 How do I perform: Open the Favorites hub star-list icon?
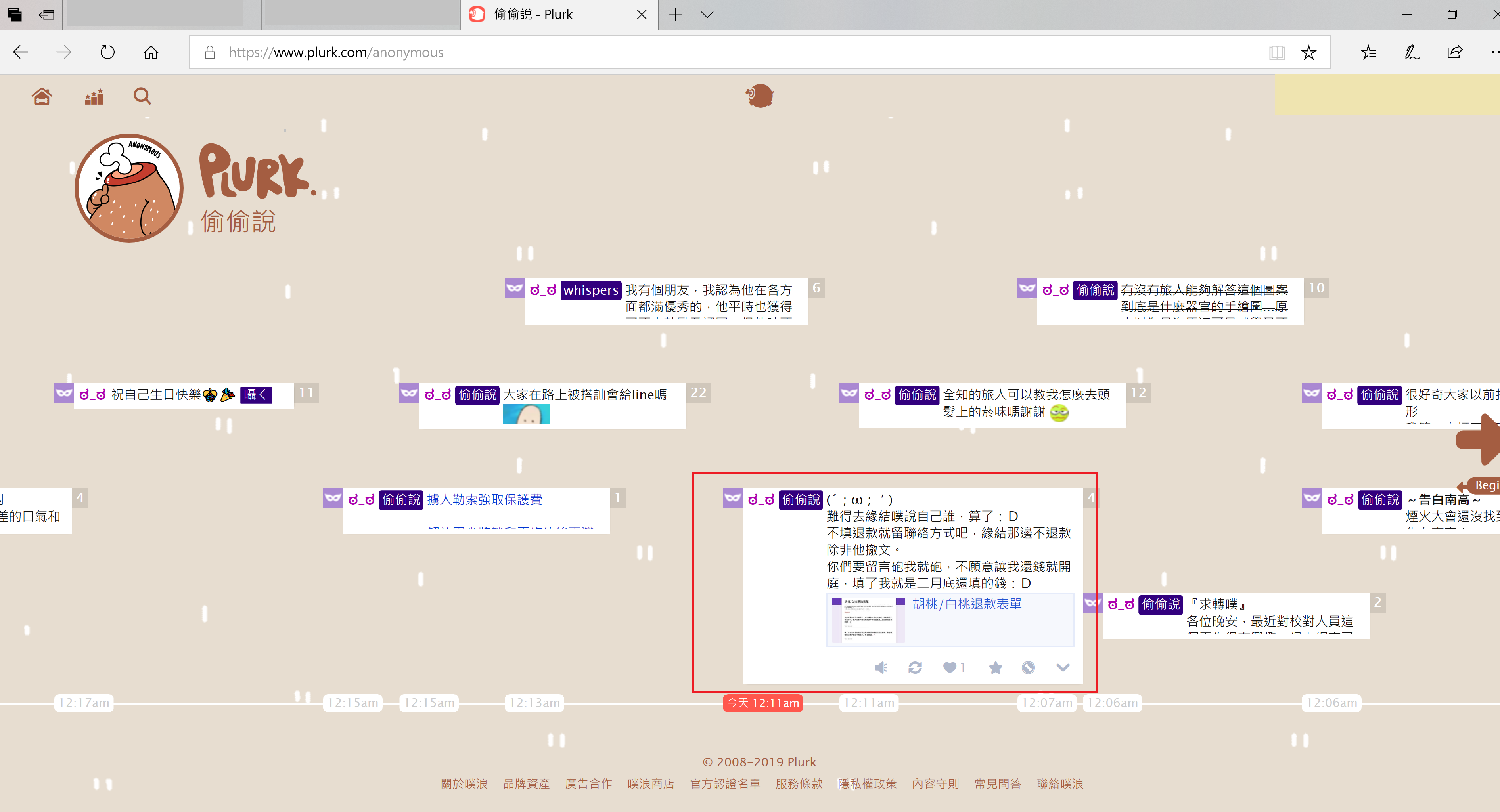(1368, 52)
